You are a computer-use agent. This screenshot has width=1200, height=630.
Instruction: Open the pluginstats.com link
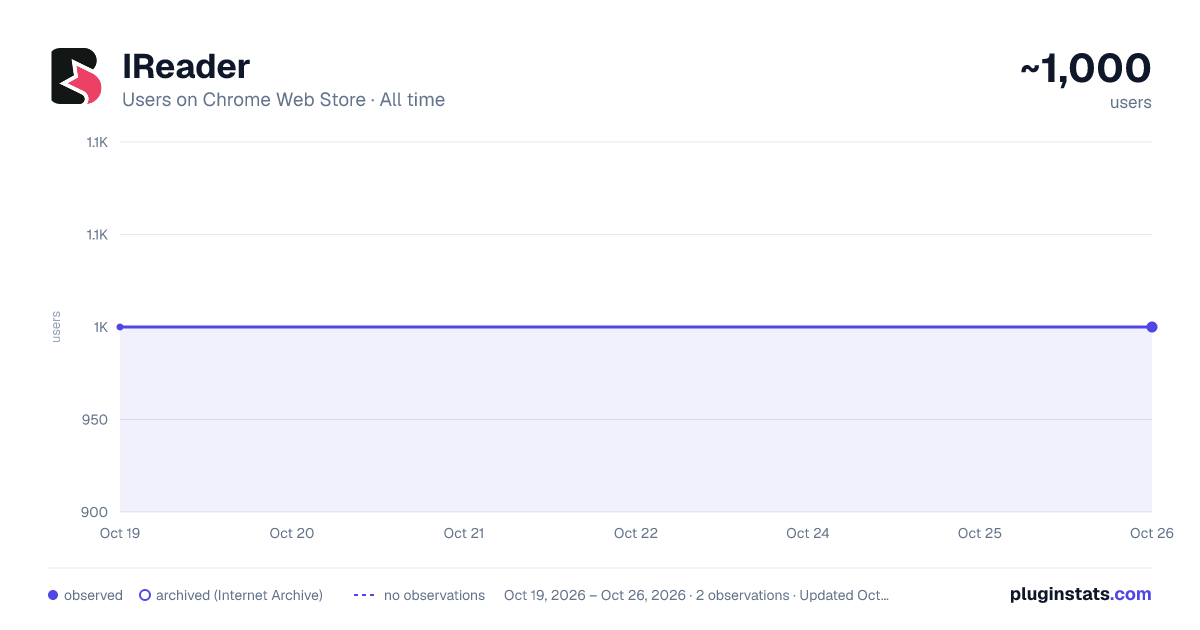tap(1081, 594)
